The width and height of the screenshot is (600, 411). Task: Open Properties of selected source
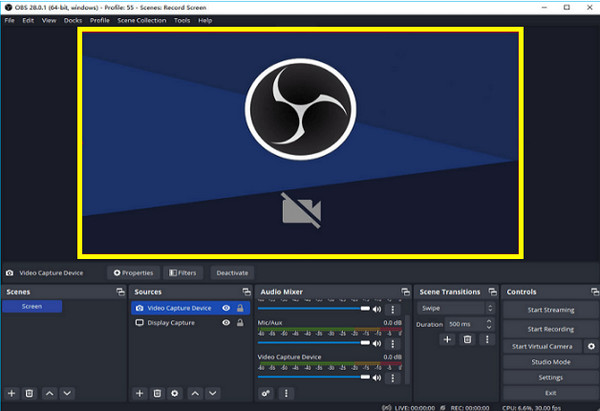[133, 273]
